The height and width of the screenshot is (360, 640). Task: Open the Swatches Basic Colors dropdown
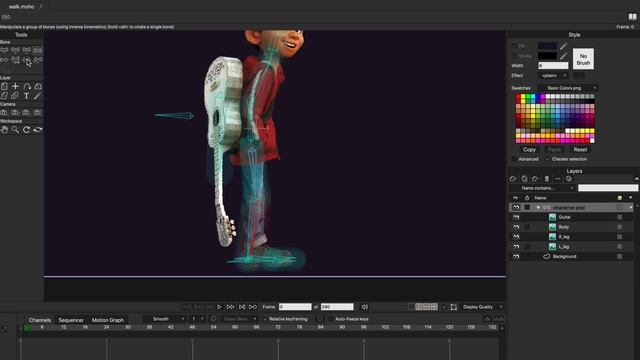pyautogui.click(x=568, y=88)
